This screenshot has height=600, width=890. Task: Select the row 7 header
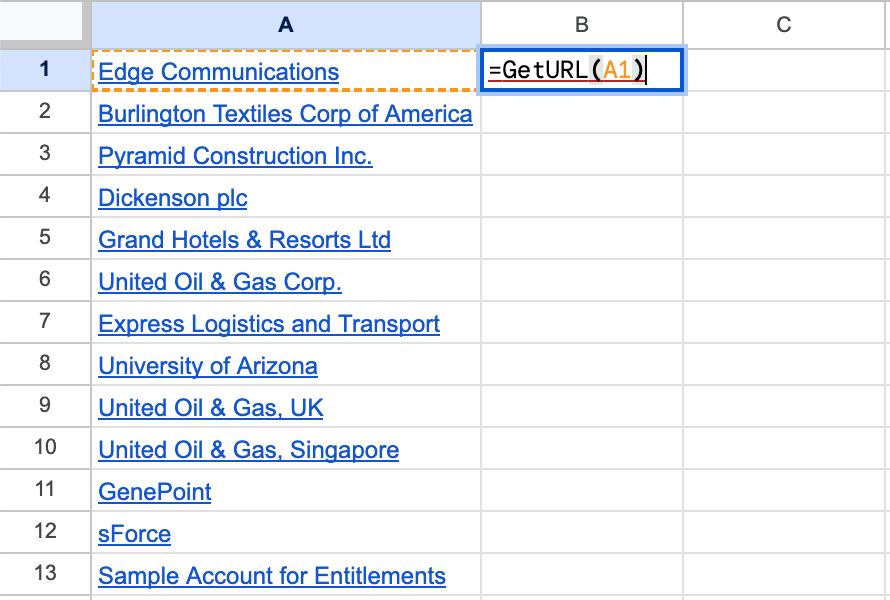(x=45, y=321)
